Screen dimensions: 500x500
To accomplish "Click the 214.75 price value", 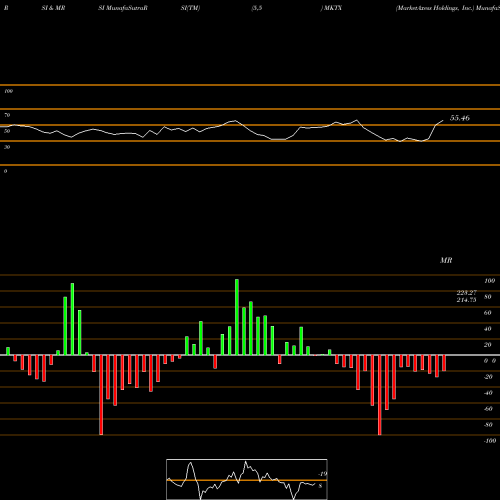I will [466, 300].
